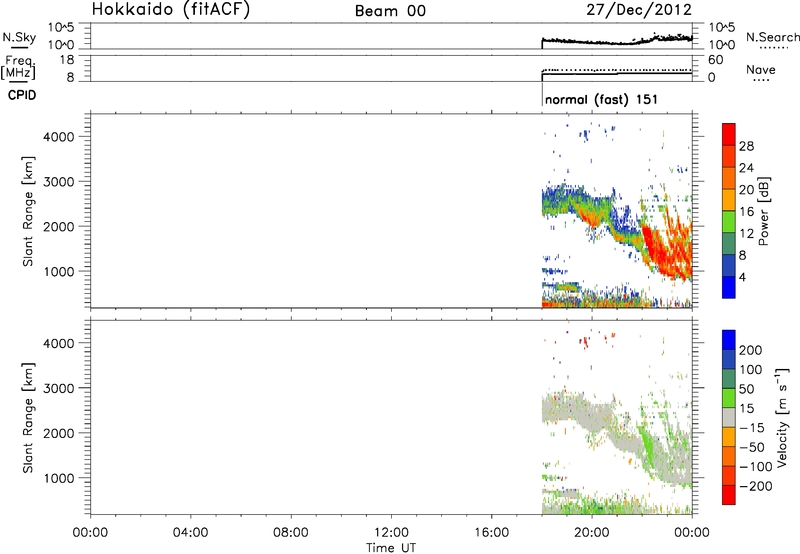800x554 pixels.
Task: Click the '4000' tick of the velocity panel
Action: coord(59,343)
